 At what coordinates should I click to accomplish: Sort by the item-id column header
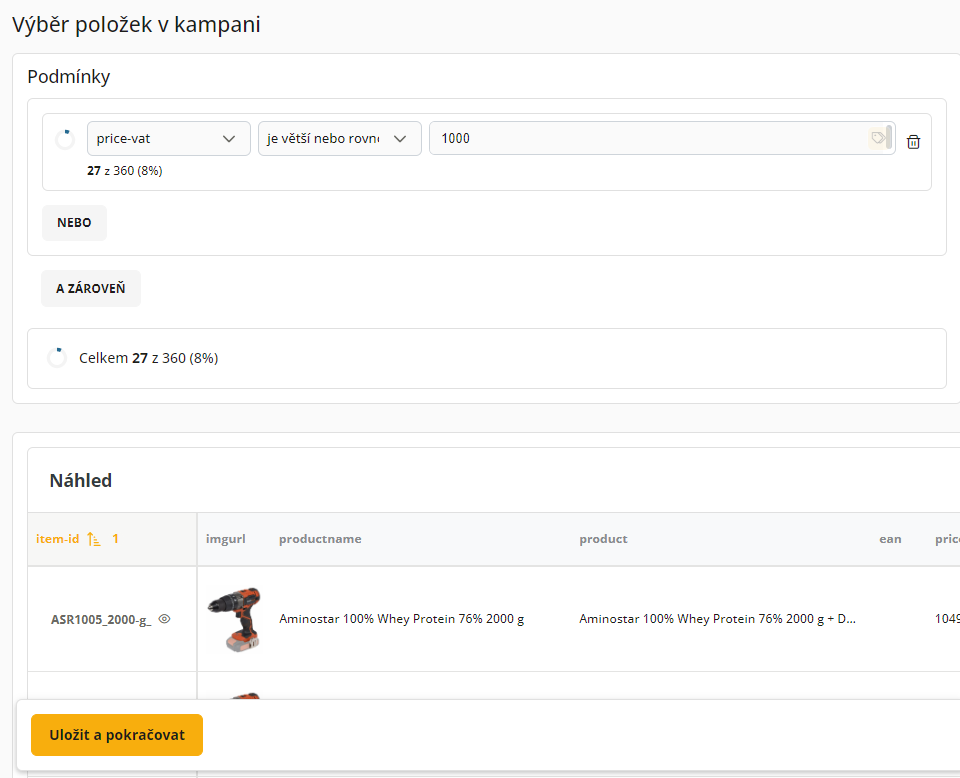click(x=57, y=539)
